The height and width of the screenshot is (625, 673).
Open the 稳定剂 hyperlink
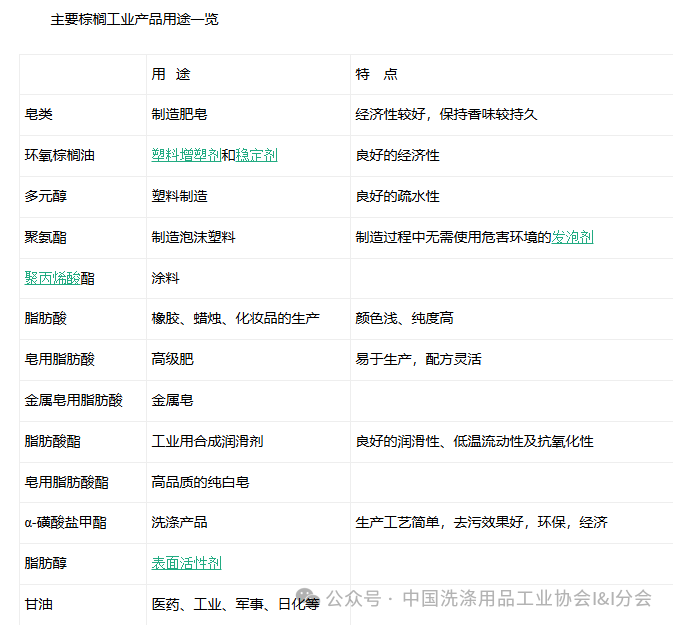(256, 155)
